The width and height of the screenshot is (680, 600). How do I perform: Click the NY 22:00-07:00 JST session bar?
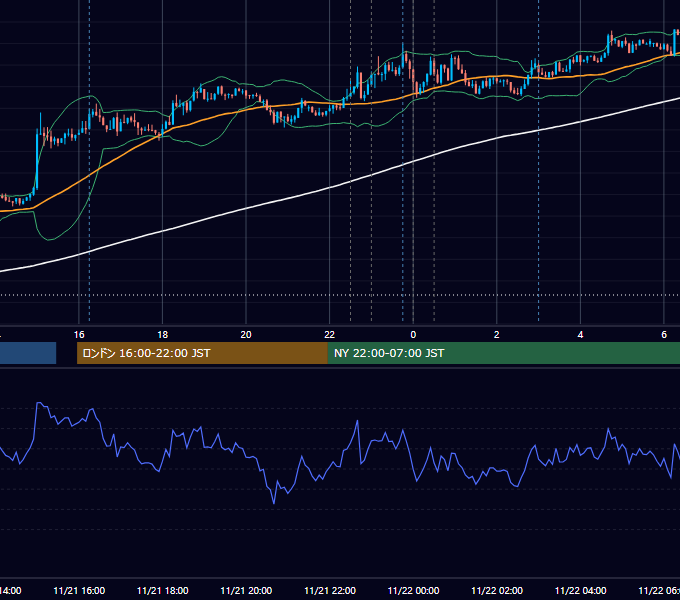[x=503, y=353]
